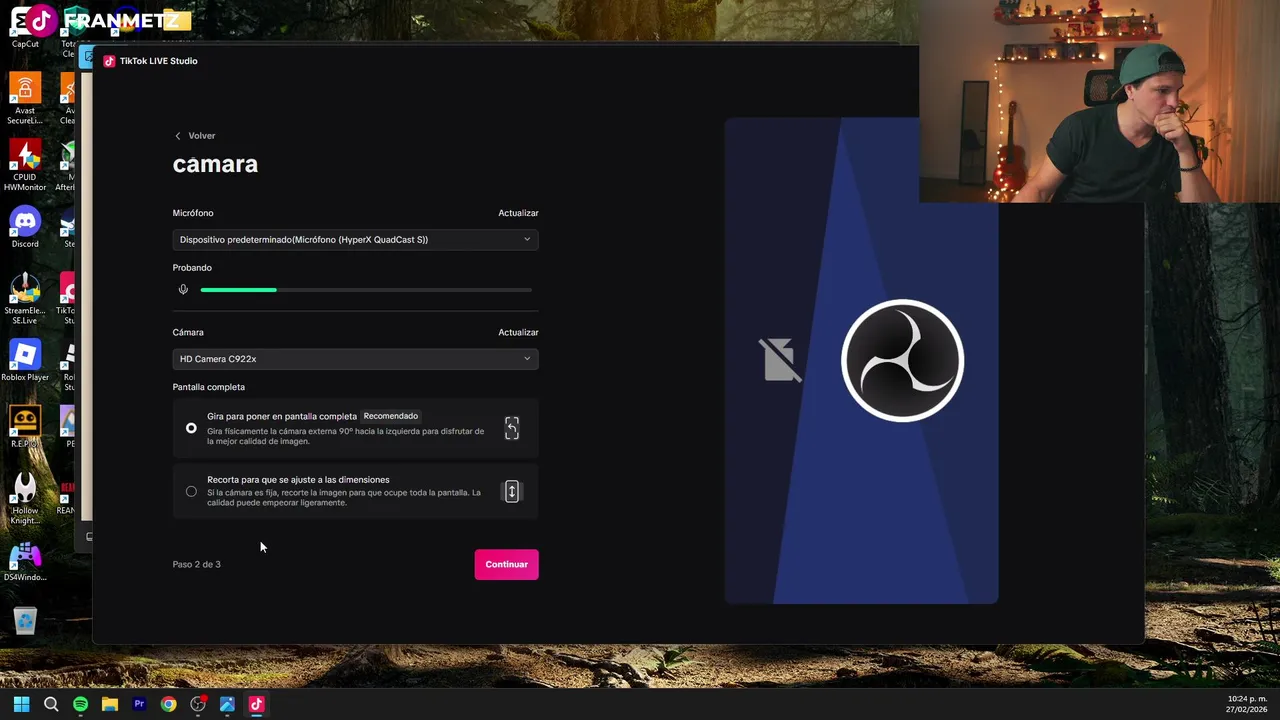Click the TikTok LIVE Studio title icon
The width and height of the screenshot is (1280, 720).
pyautogui.click(x=109, y=61)
